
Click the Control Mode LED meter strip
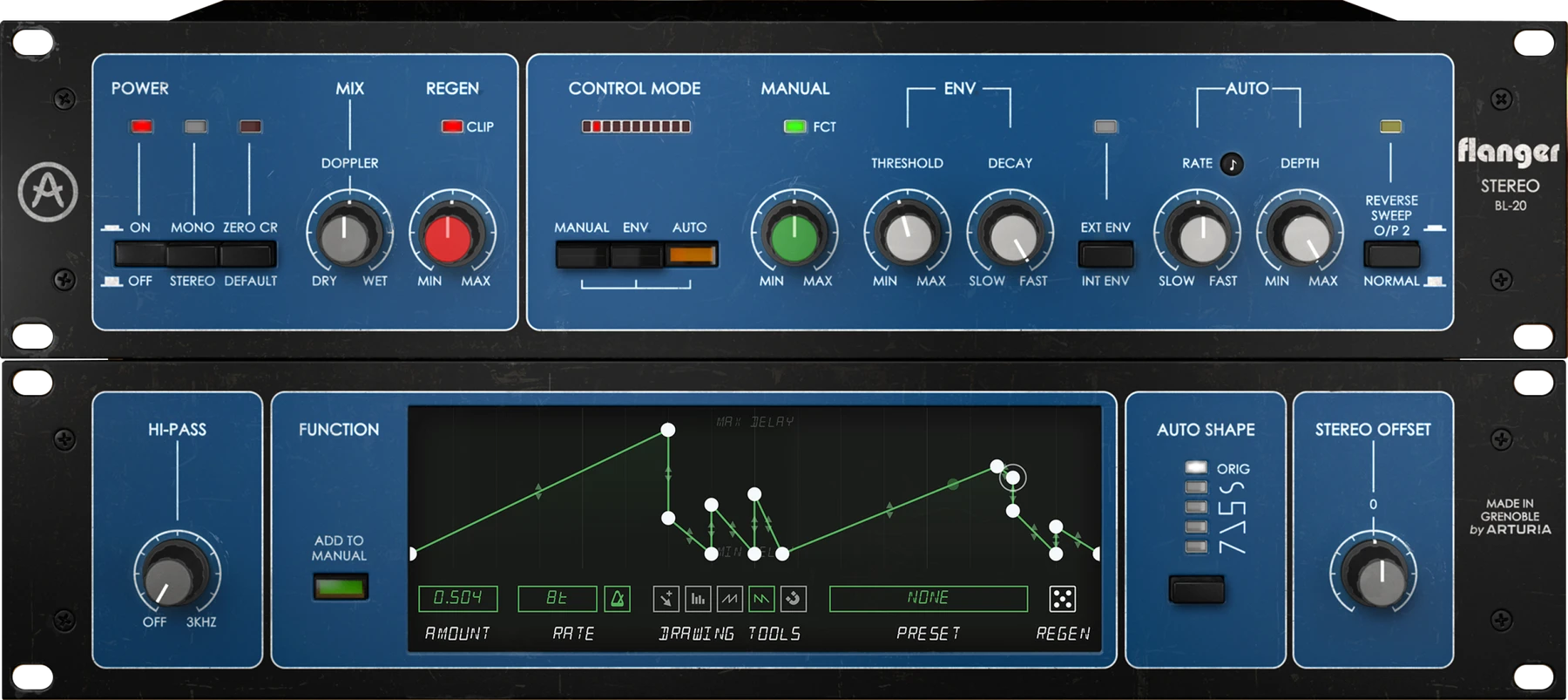pos(636,126)
